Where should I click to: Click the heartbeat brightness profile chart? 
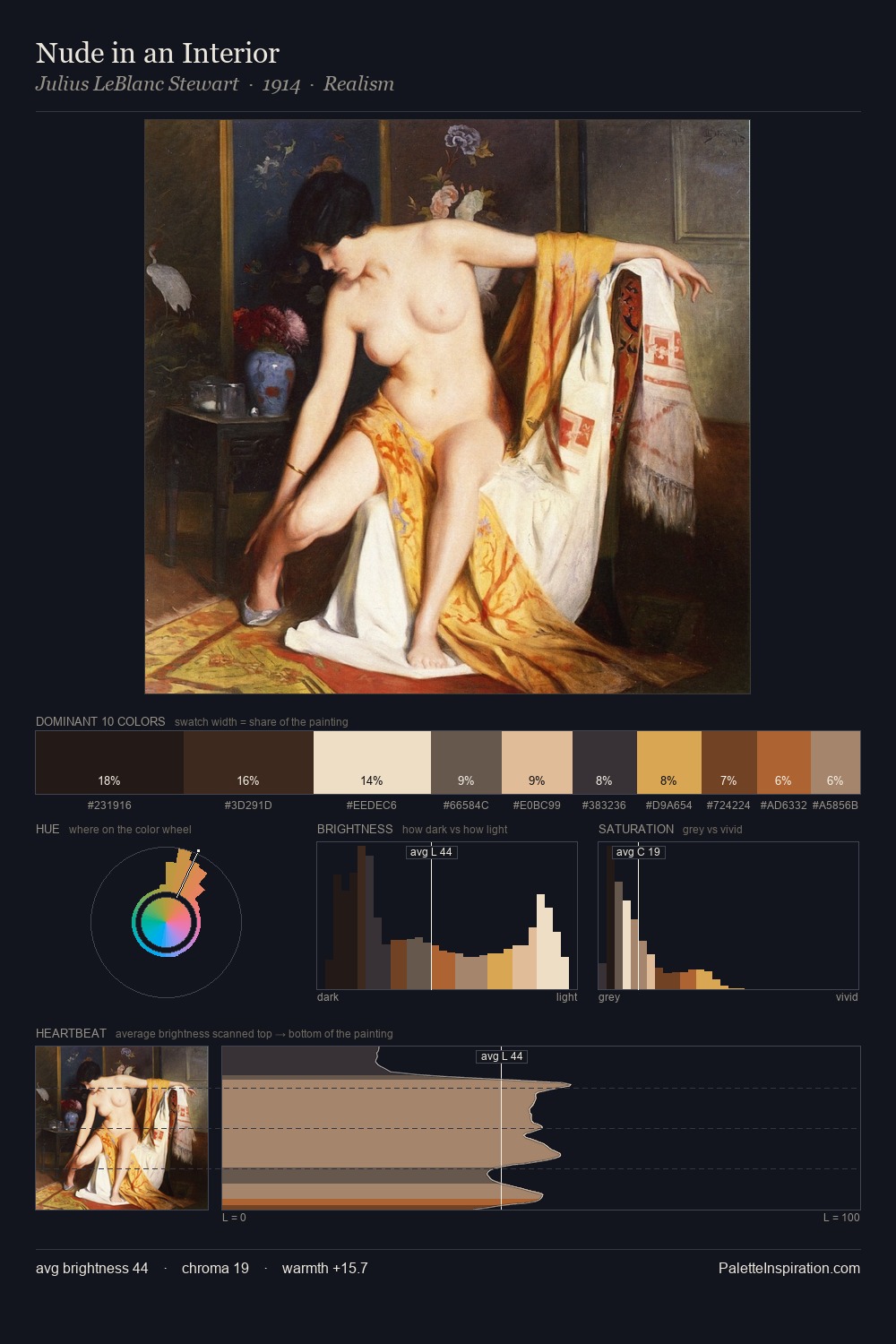point(541,1128)
